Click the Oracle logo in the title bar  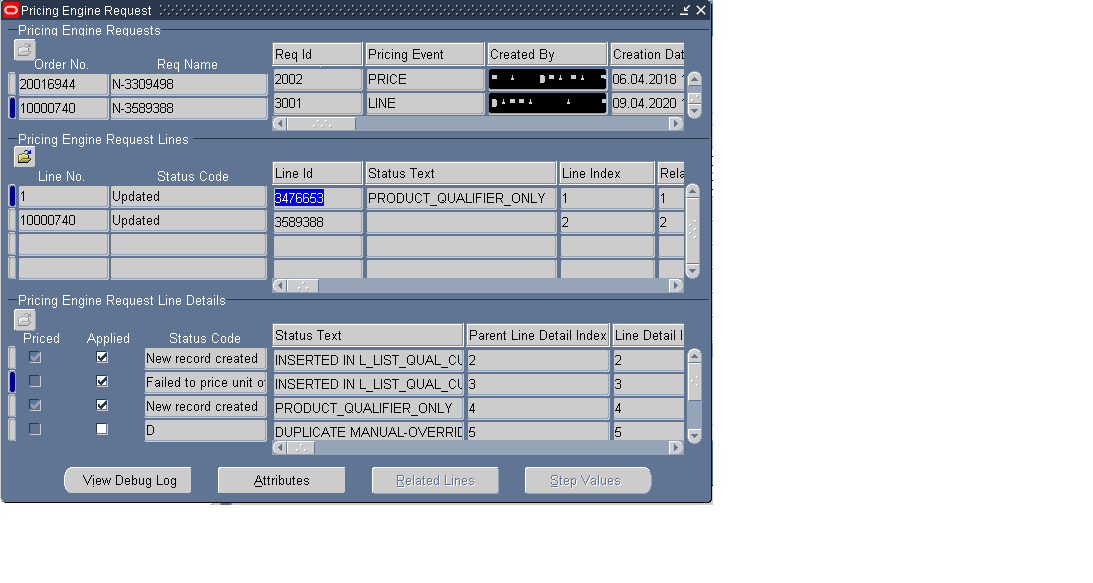click(x=9, y=10)
